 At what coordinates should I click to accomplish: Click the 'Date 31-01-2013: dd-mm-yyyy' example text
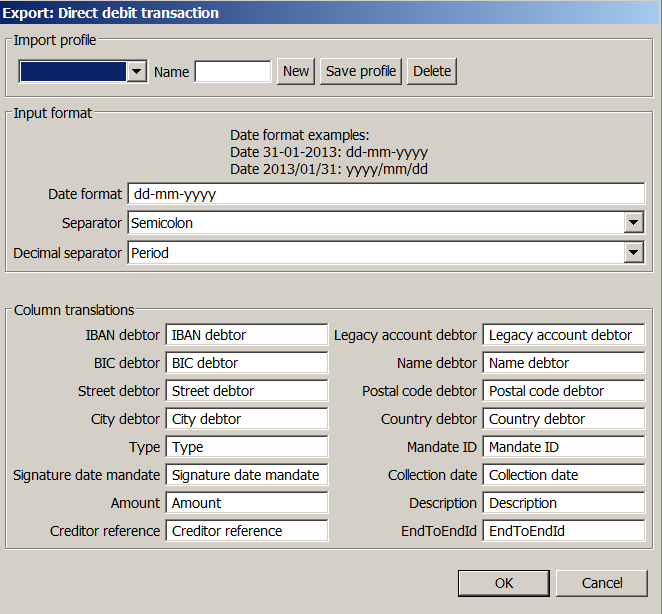click(x=329, y=152)
